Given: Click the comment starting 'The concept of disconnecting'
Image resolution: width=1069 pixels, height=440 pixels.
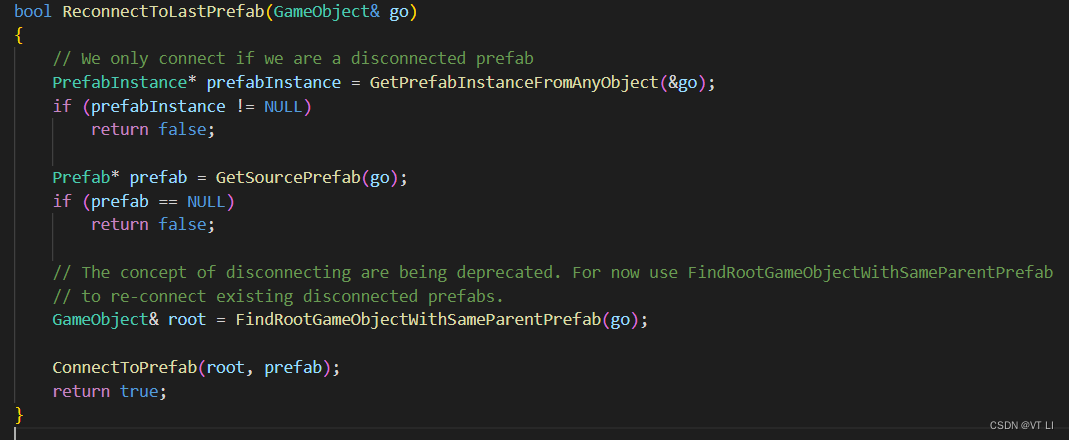Looking at the screenshot, I should coord(553,273).
